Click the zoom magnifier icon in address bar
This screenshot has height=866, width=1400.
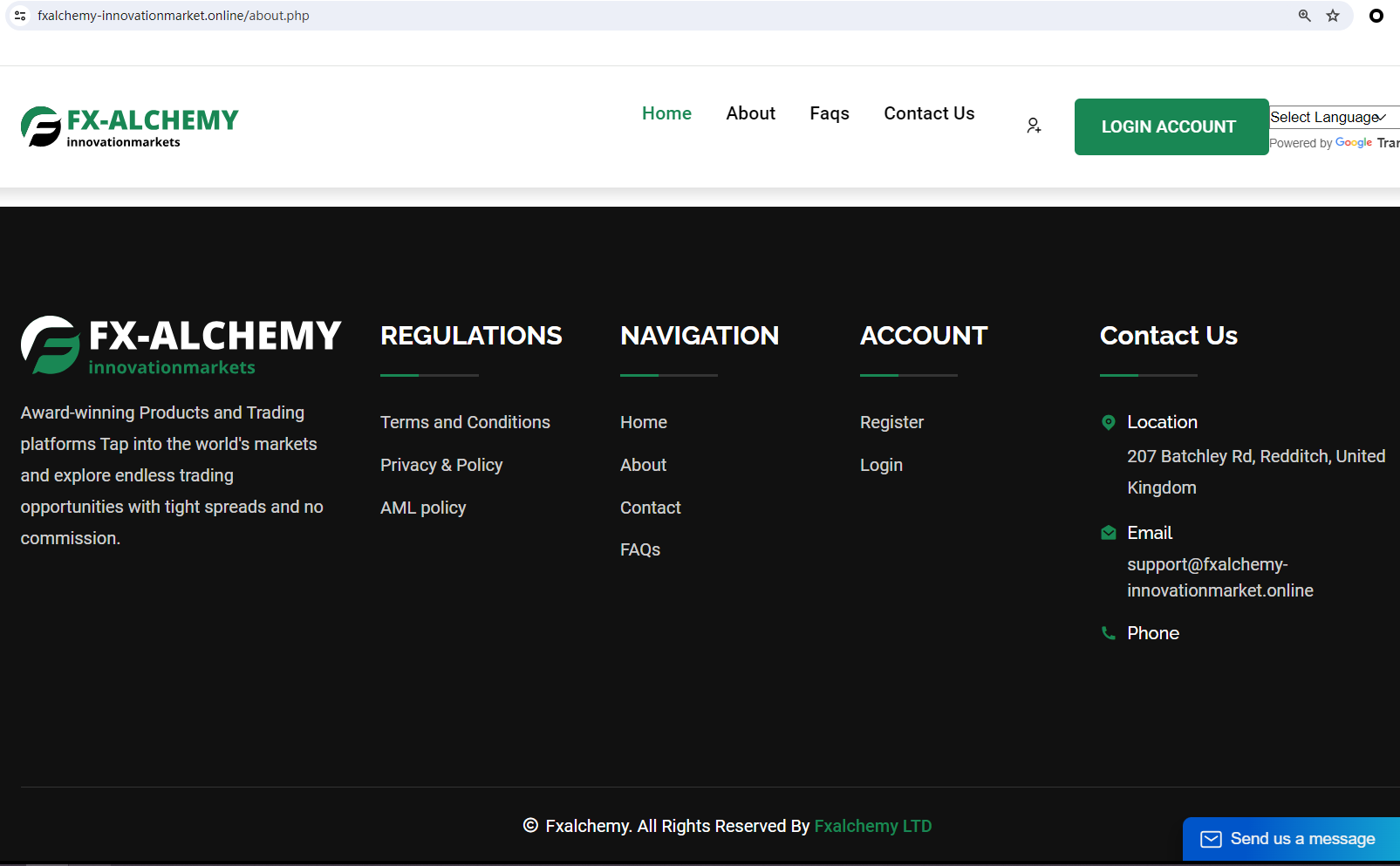point(1304,16)
